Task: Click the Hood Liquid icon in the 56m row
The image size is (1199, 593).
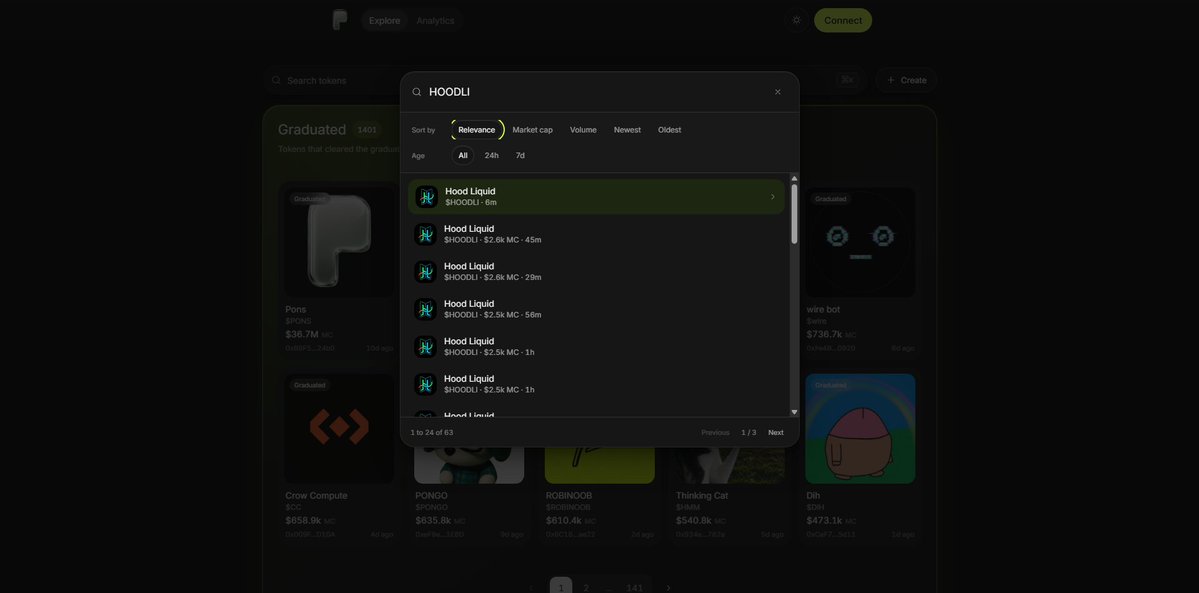Action: click(425, 309)
